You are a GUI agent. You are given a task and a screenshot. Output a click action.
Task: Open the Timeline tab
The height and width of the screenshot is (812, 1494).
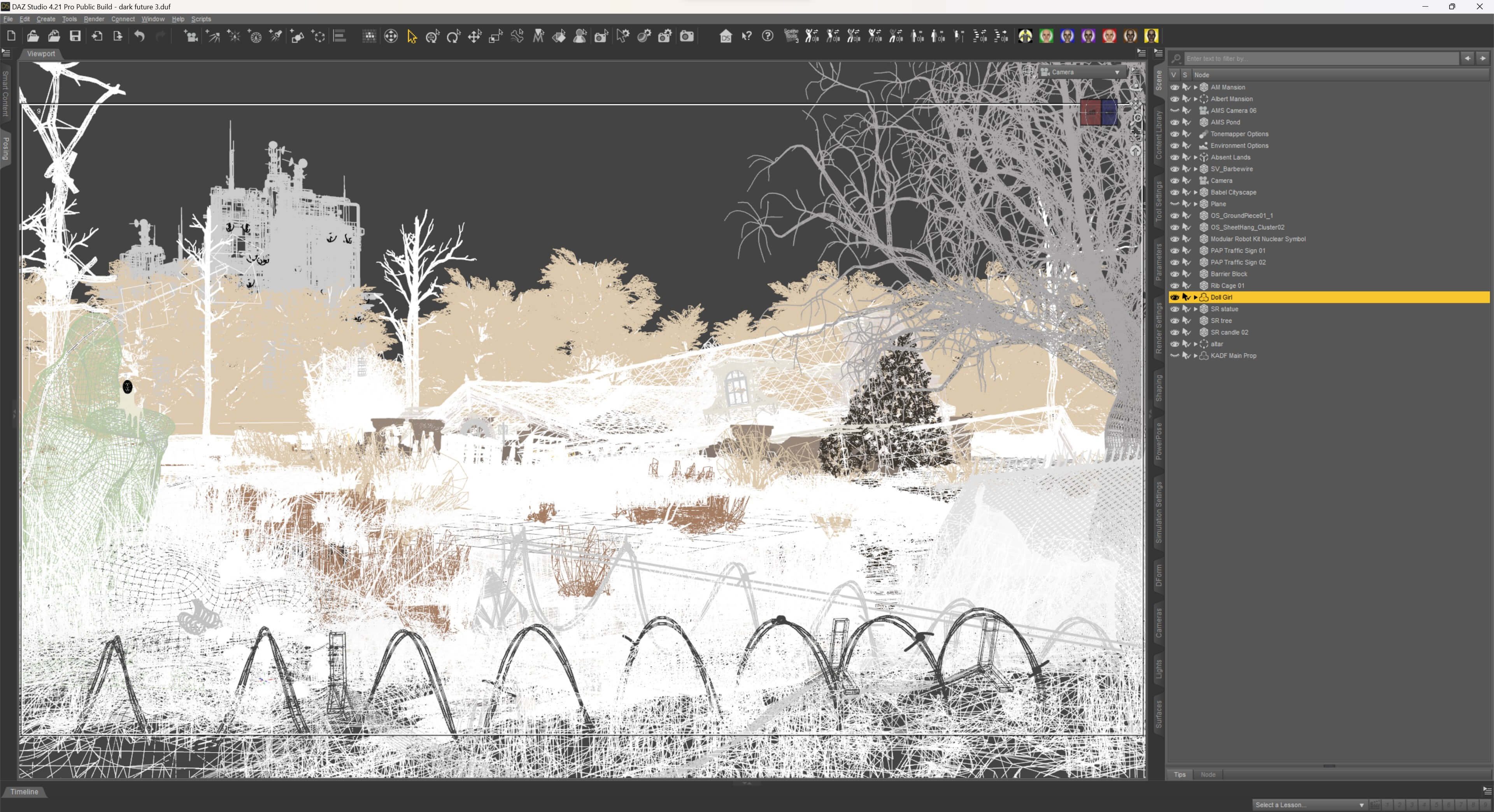tap(25, 792)
